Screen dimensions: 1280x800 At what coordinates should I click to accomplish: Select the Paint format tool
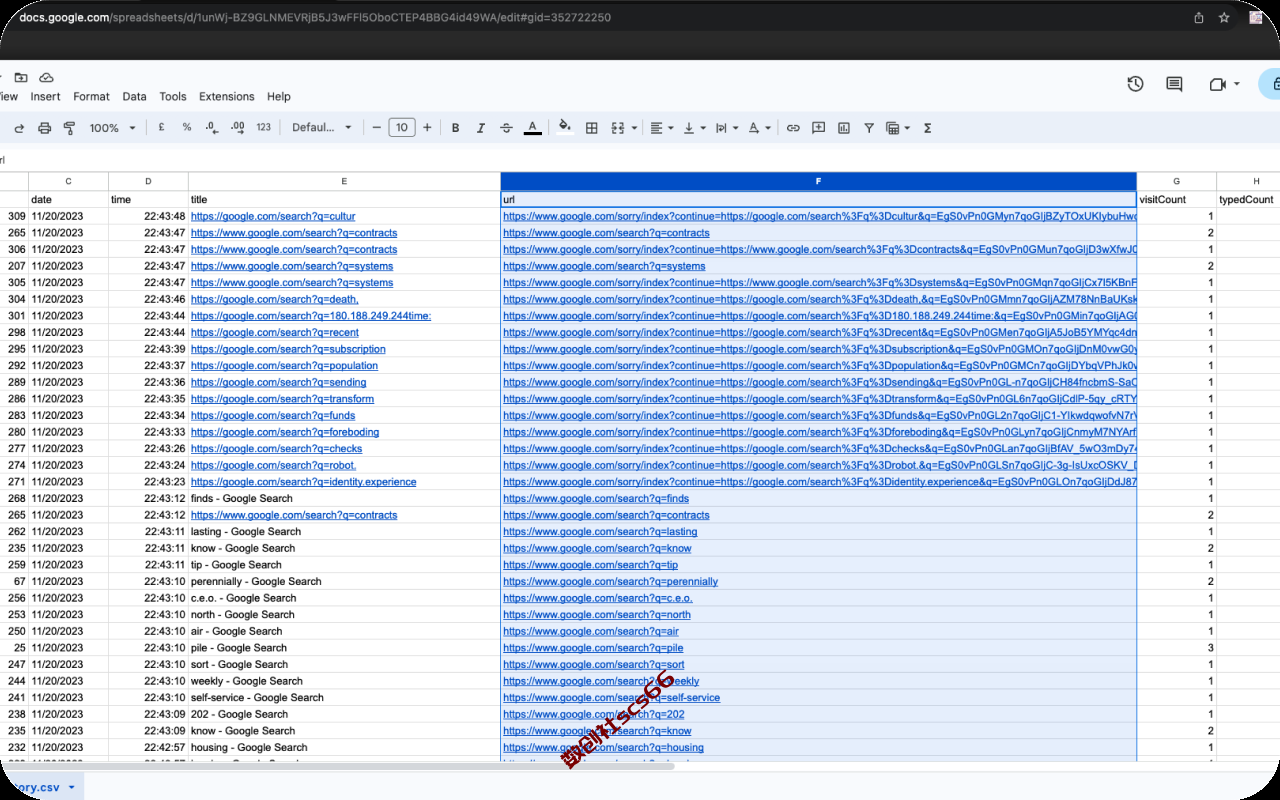pos(69,128)
